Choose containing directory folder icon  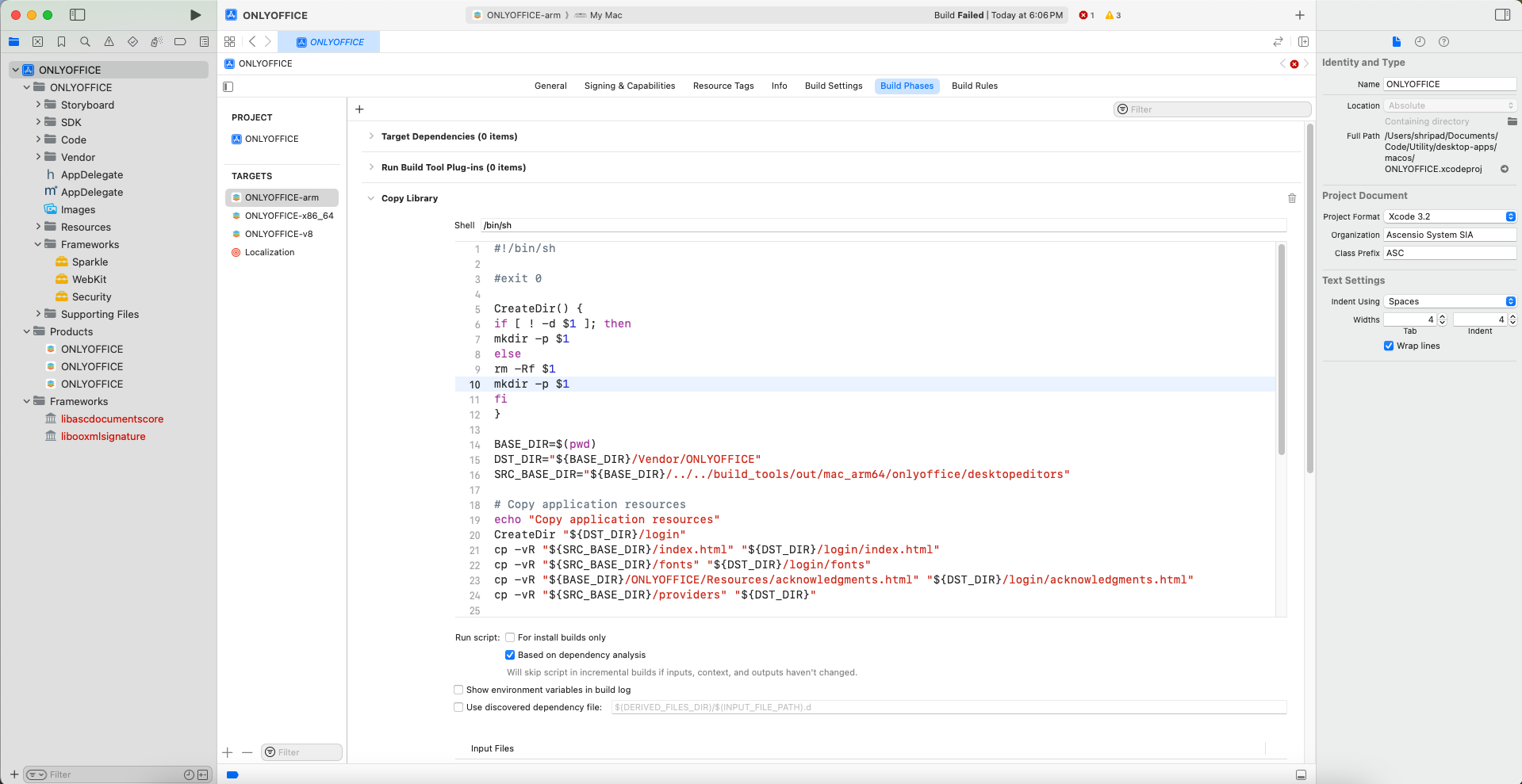1512,121
